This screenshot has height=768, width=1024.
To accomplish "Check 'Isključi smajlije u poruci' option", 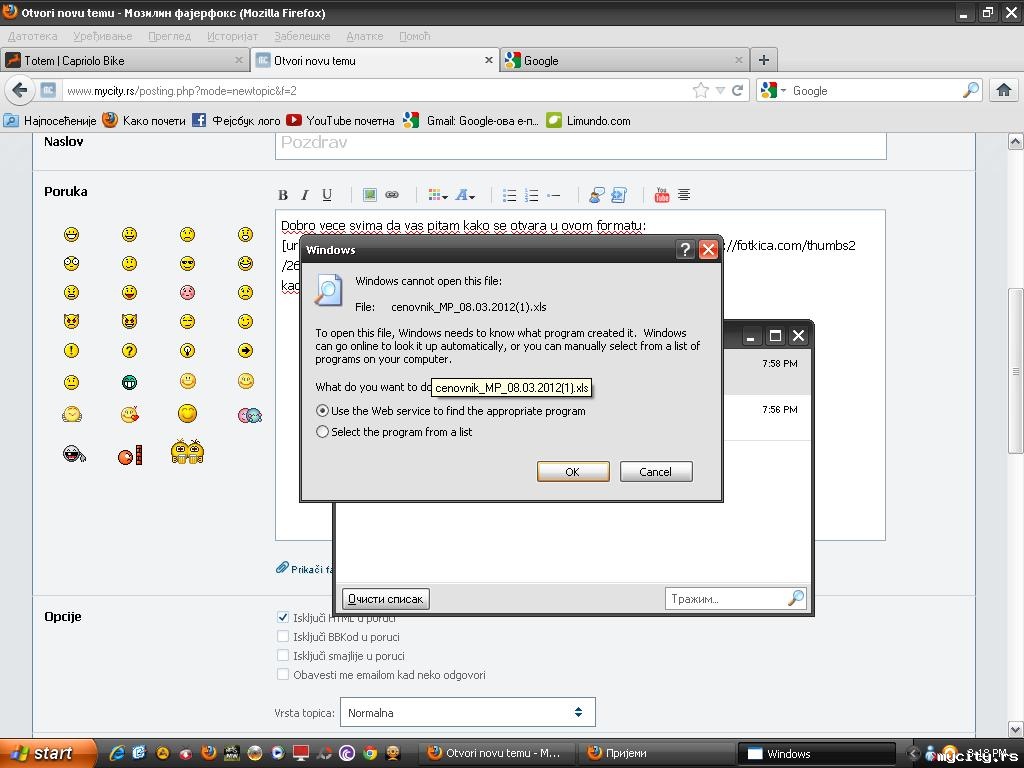I will (283, 655).
